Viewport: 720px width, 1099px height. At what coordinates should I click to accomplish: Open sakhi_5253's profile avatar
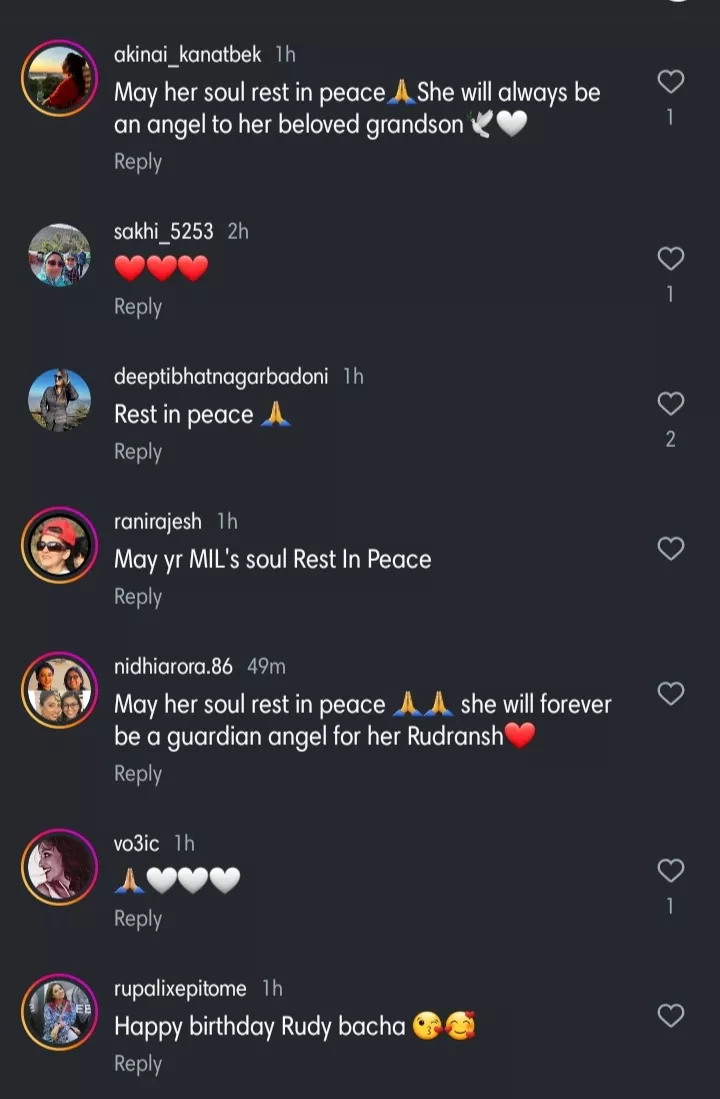[59, 256]
